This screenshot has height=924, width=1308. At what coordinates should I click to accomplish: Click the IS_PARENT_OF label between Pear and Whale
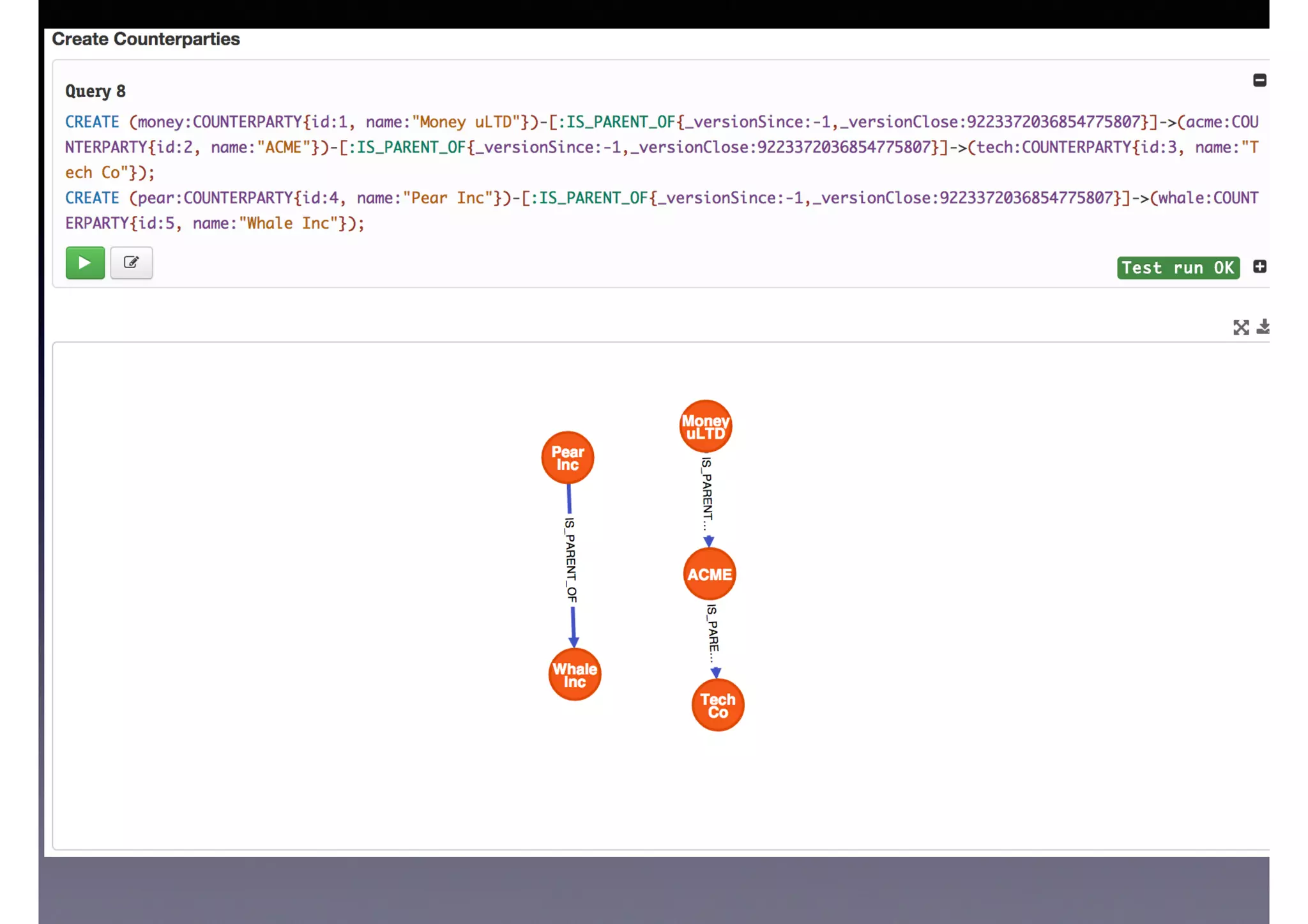click(570, 560)
